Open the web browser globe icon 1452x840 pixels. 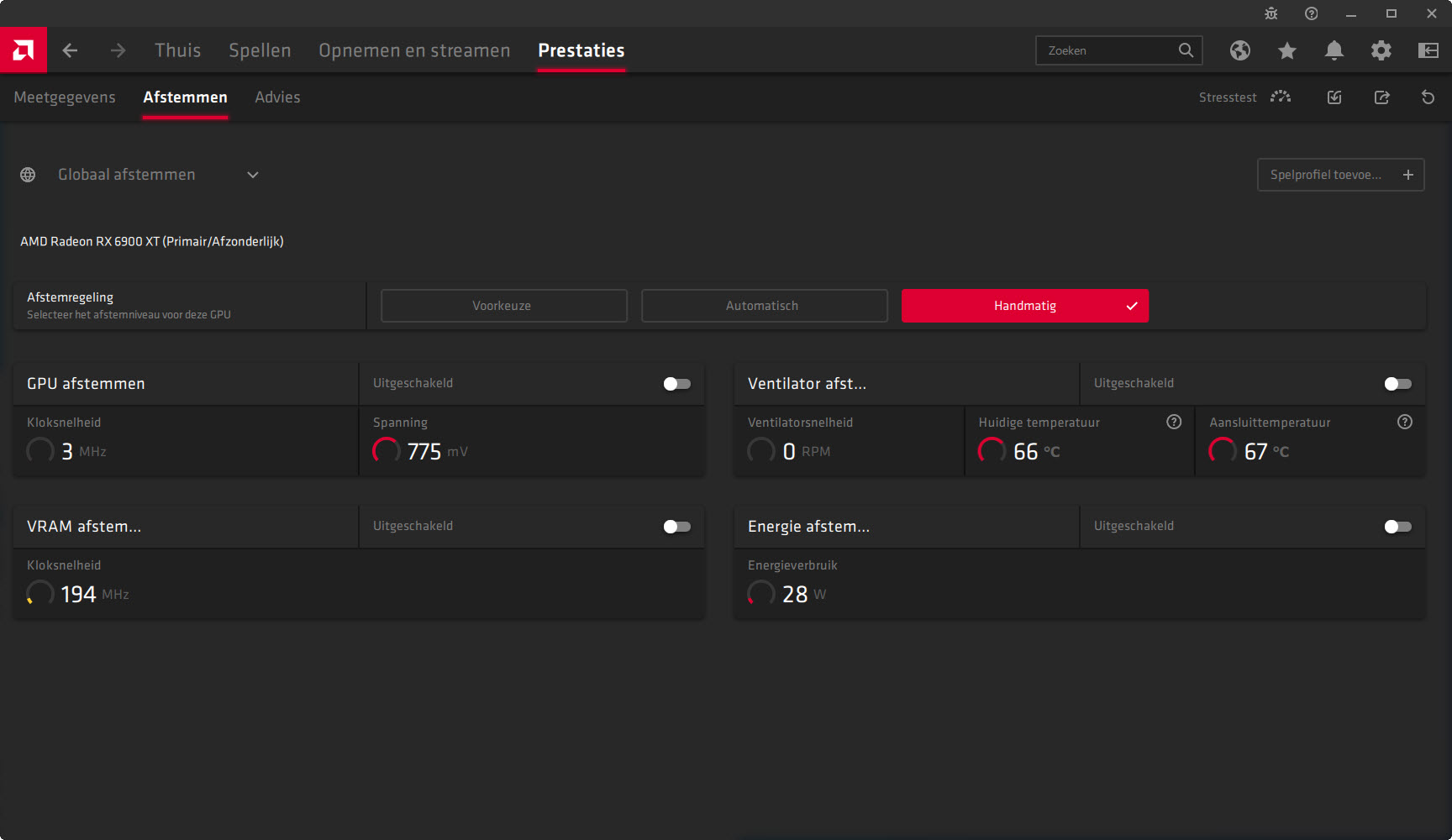[x=1240, y=50]
